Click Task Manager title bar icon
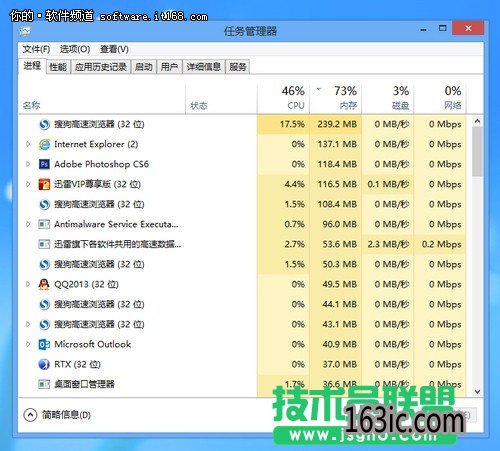The image size is (500, 451). point(25,32)
